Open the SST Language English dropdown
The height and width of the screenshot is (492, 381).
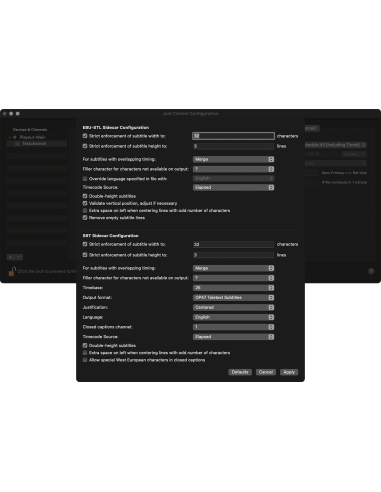(x=233, y=317)
